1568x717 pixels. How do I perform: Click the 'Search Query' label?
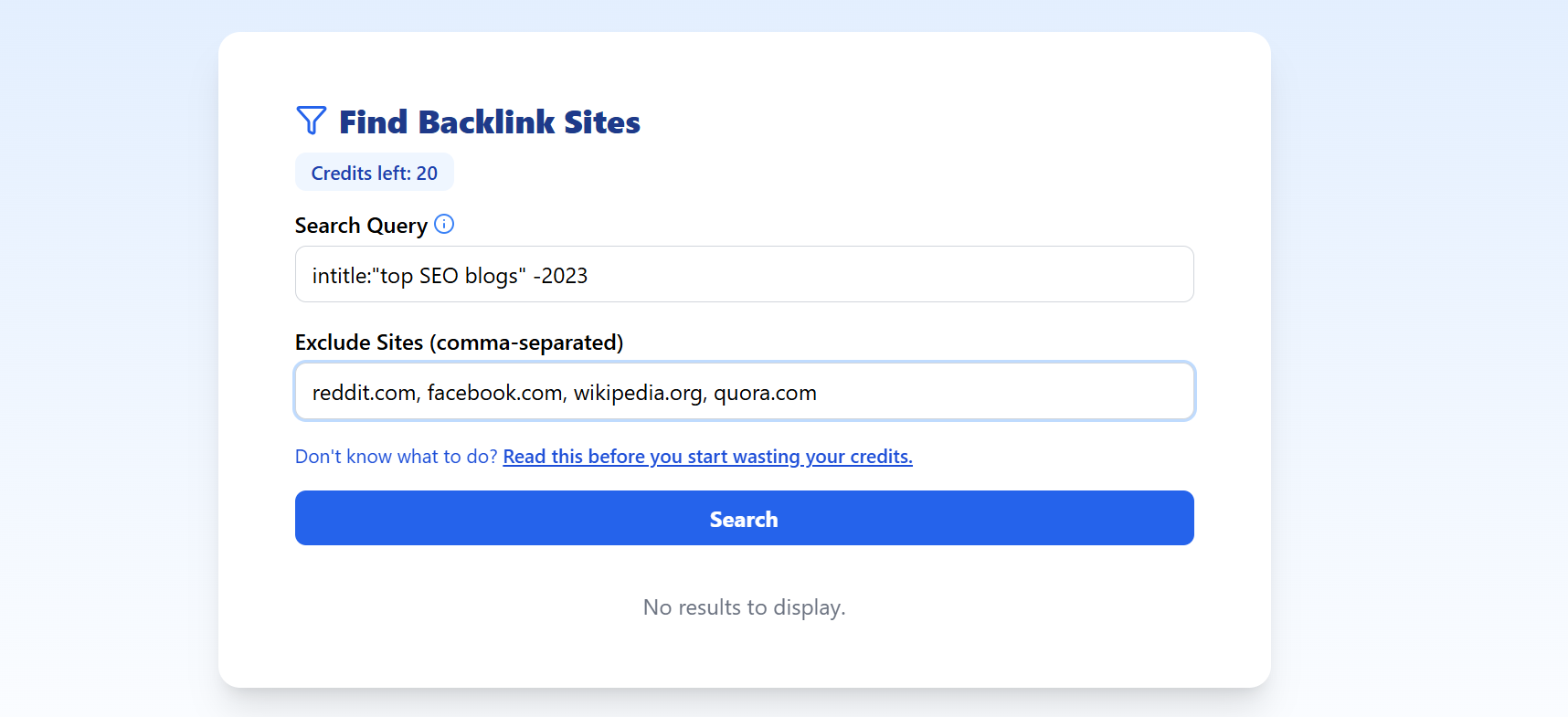click(x=361, y=226)
